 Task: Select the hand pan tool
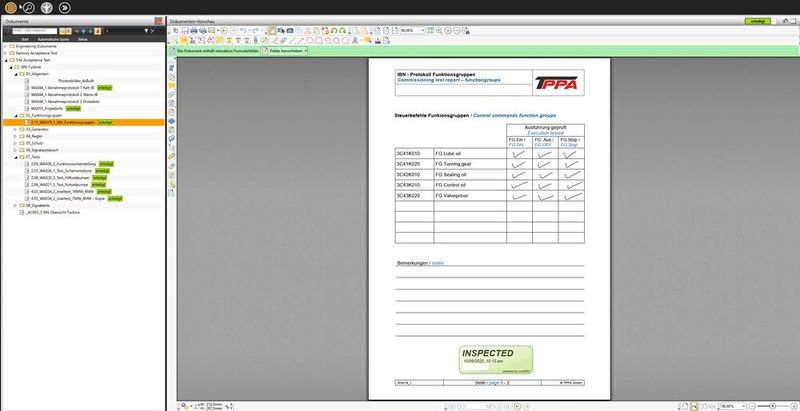[272, 31]
